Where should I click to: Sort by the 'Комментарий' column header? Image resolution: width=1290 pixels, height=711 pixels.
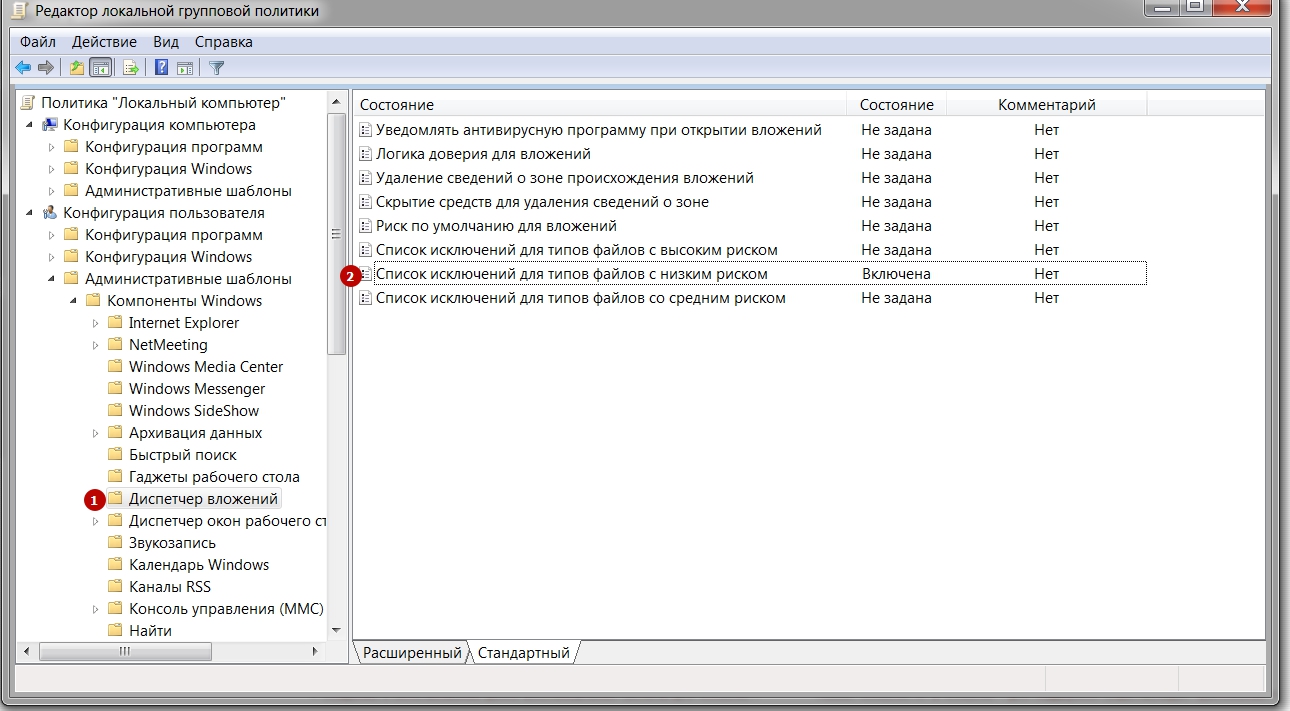coord(1047,104)
